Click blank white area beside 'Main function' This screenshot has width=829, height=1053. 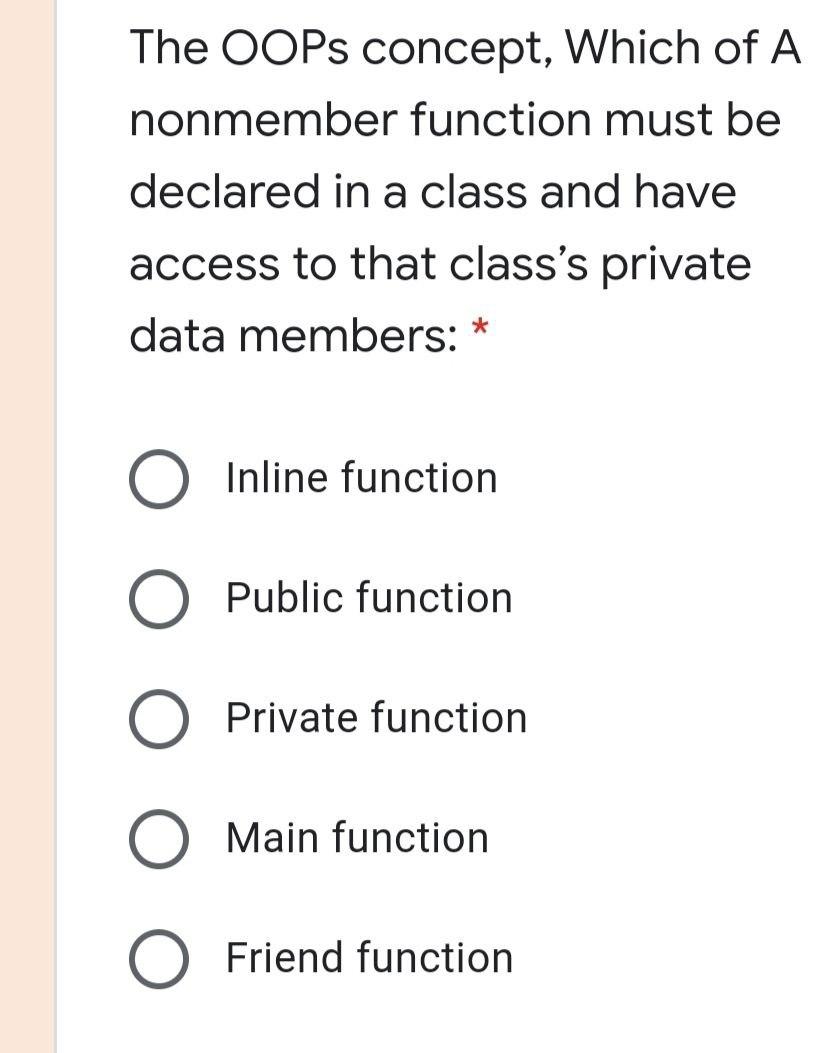pyautogui.click(x=658, y=839)
